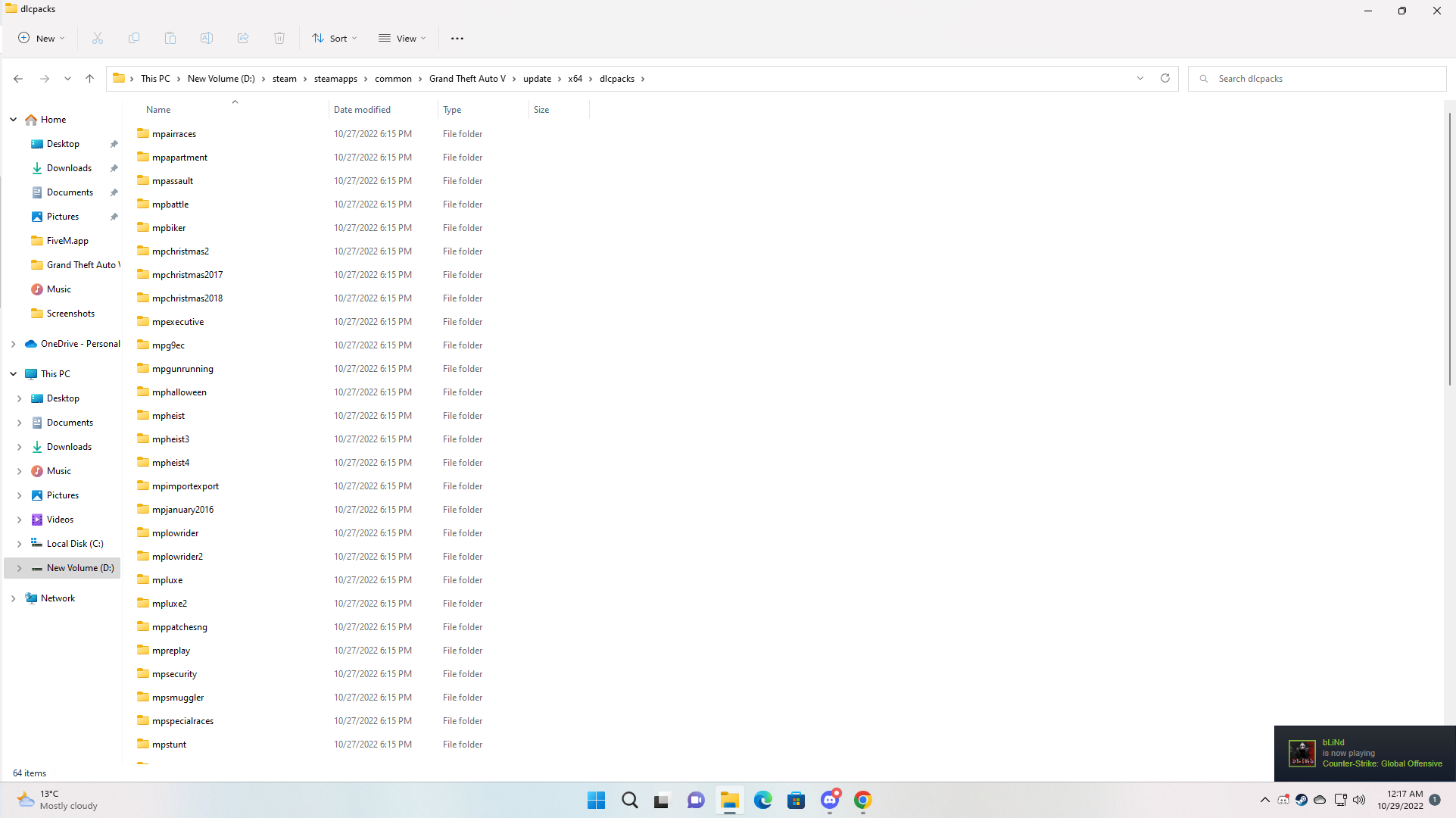Sort by Date modified column header
The height and width of the screenshot is (818, 1456).
(x=362, y=110)
